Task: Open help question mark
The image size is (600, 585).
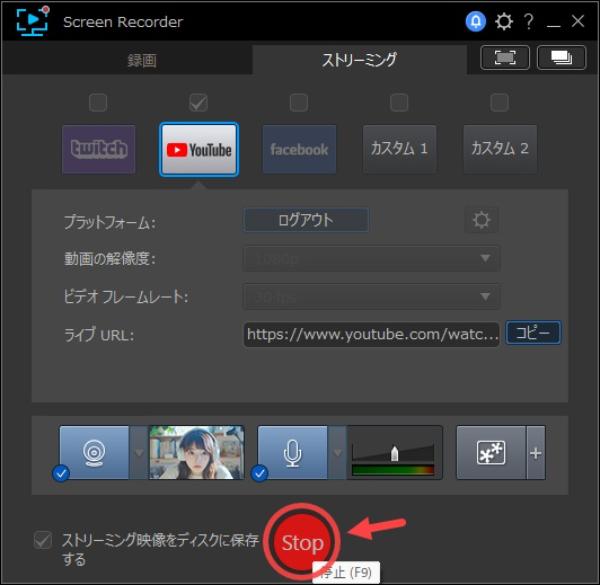Action: click(529, 21)
